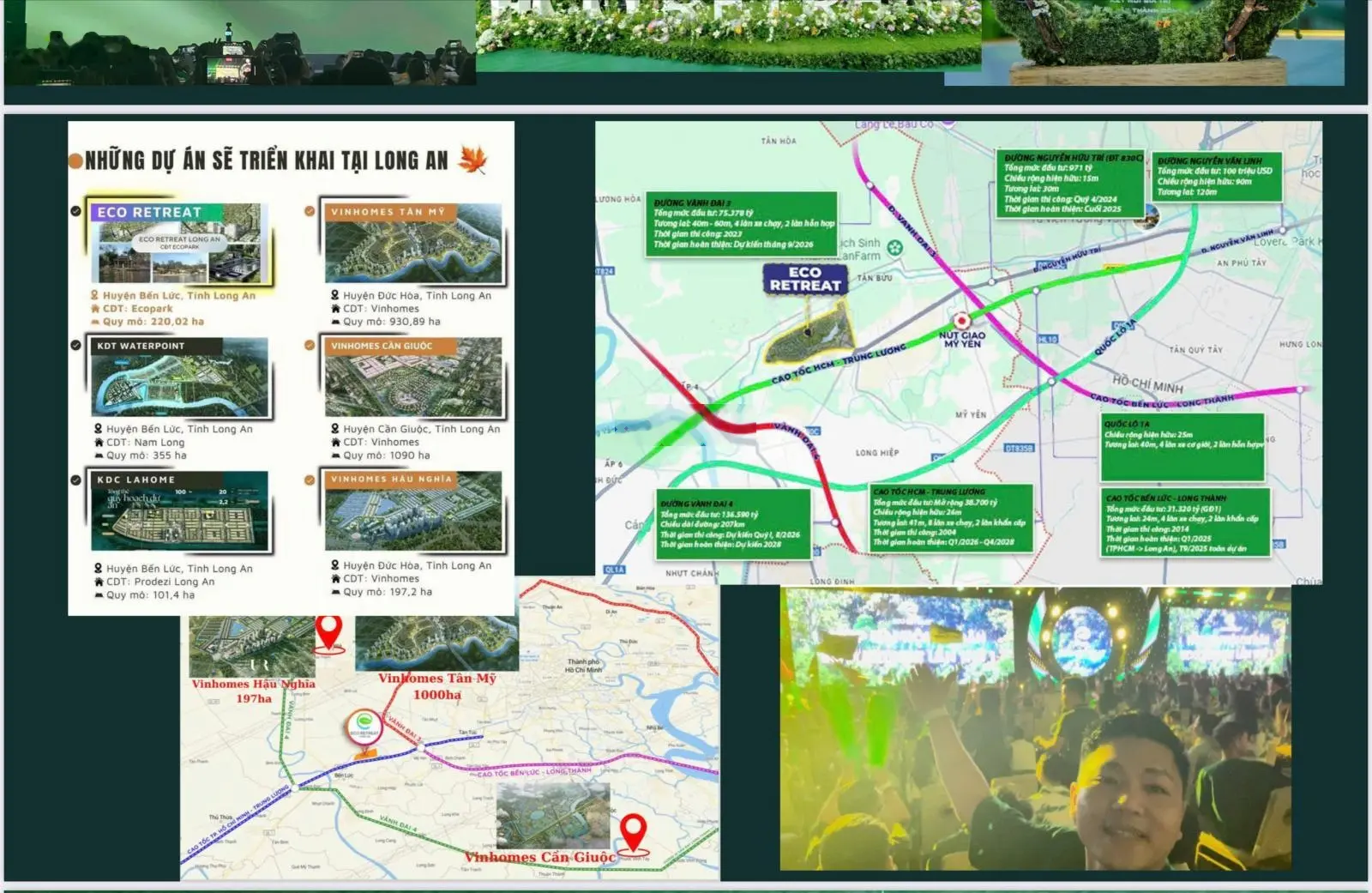Click the 'Huyện Bến Lức, Tỉnh Long An' text under Eco Retreat

click(179, 295)
